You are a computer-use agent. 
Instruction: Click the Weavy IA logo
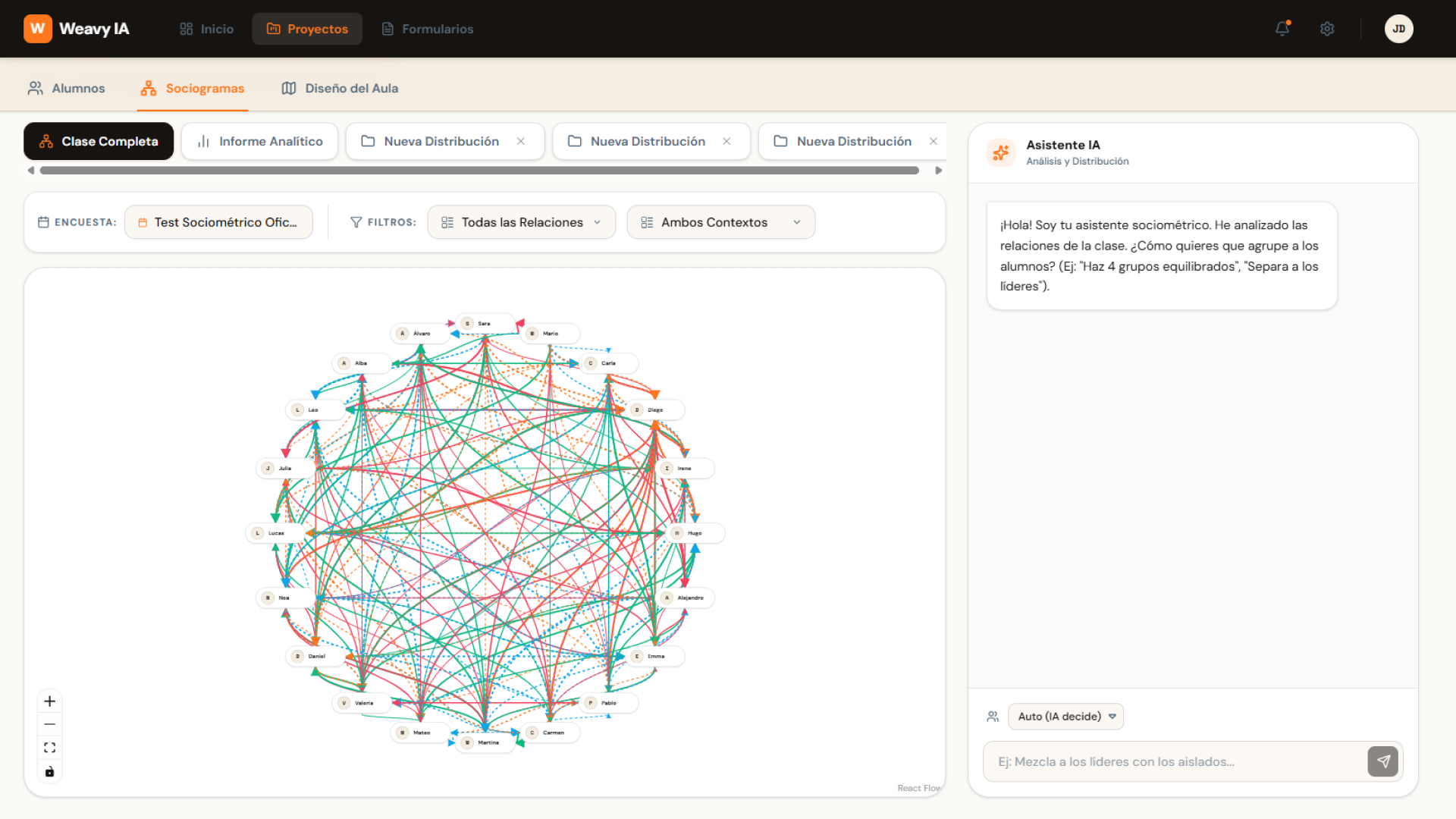pyautogui.click(x=77, y=29)
